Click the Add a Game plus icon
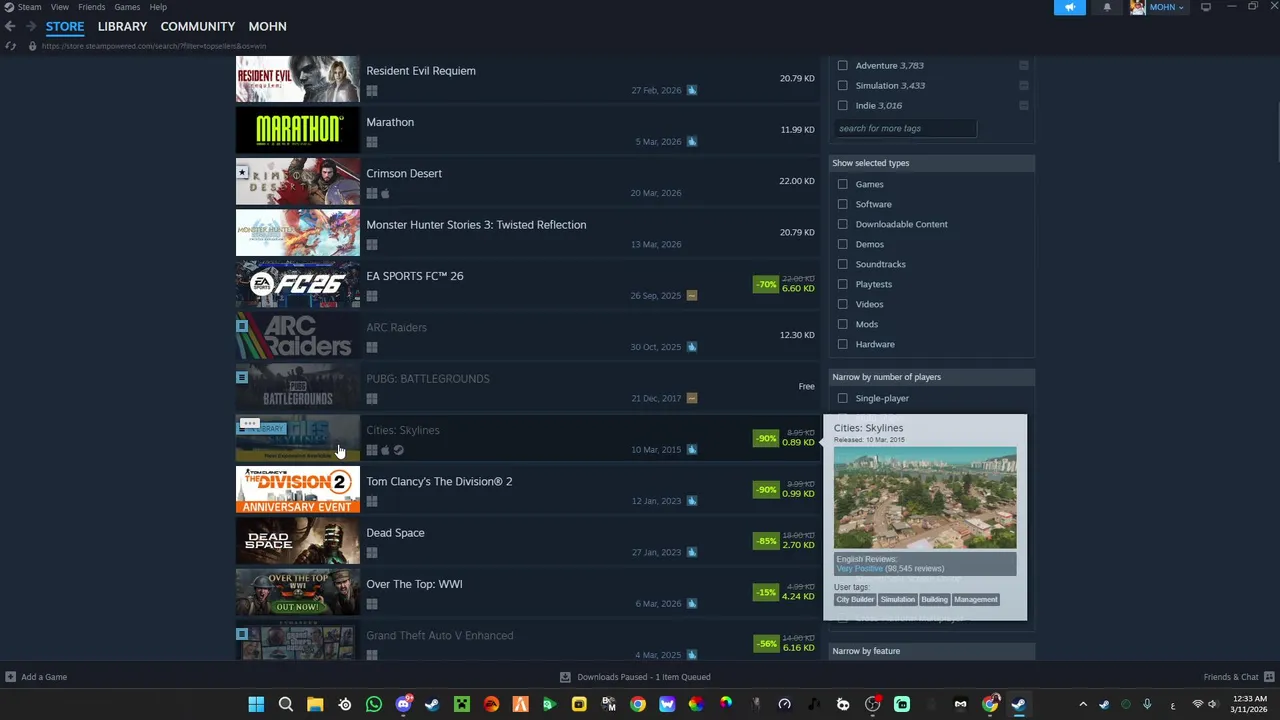 (10, 677)
